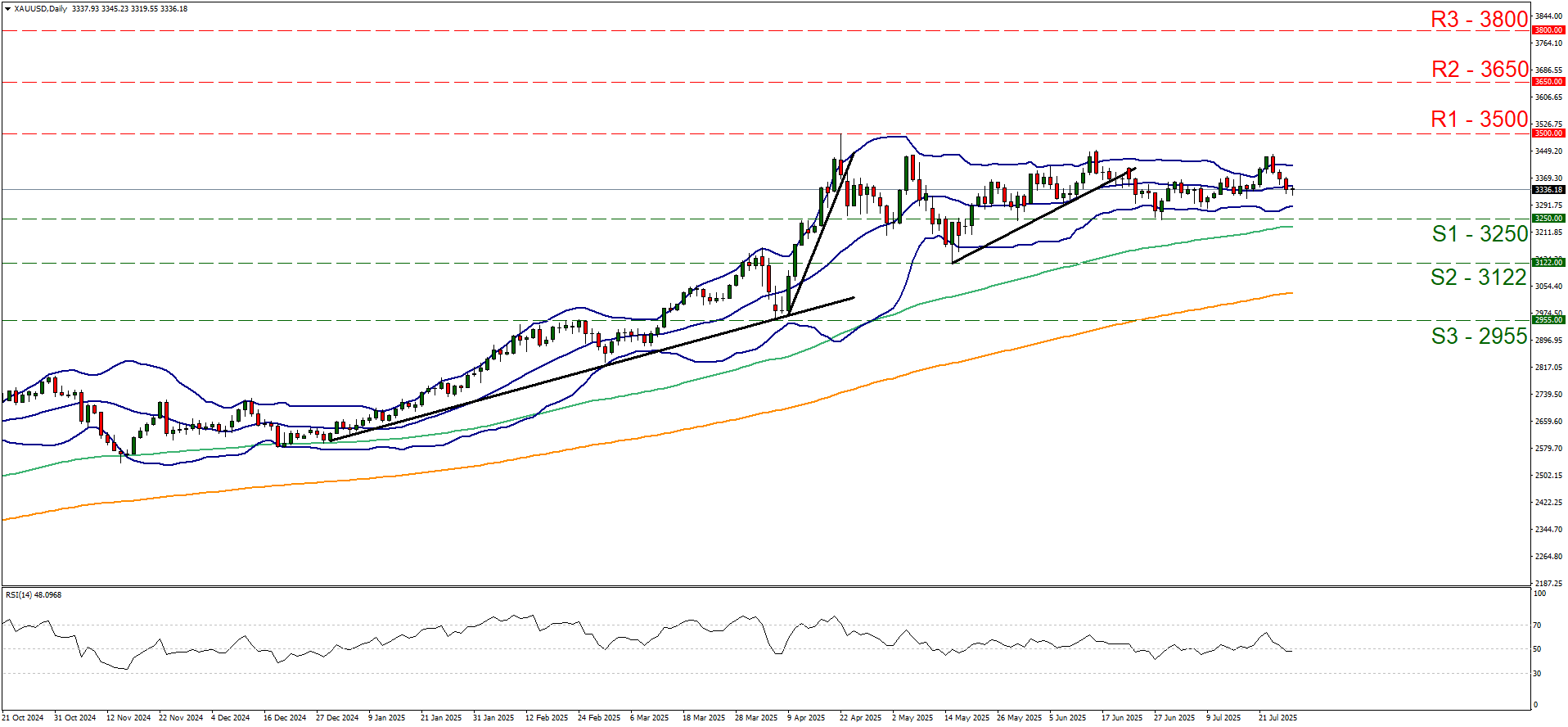
Task: Click the 21 Oct 2024 date label
Action: [24, 718]
